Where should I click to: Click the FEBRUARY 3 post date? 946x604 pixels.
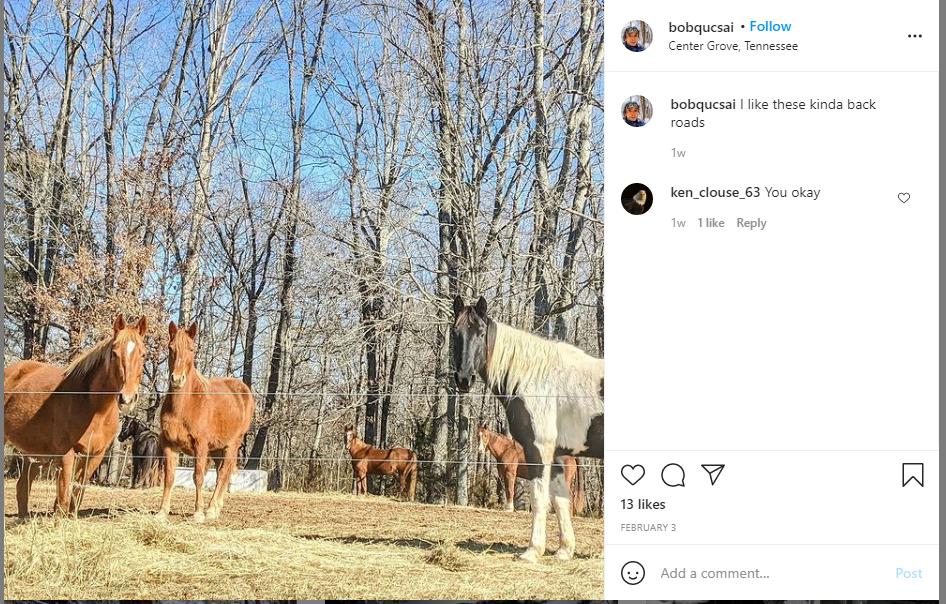(x=649, y=527)
